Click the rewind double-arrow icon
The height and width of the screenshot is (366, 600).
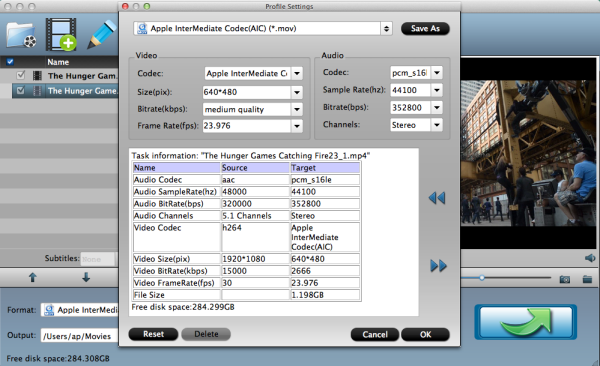(437, 198)
